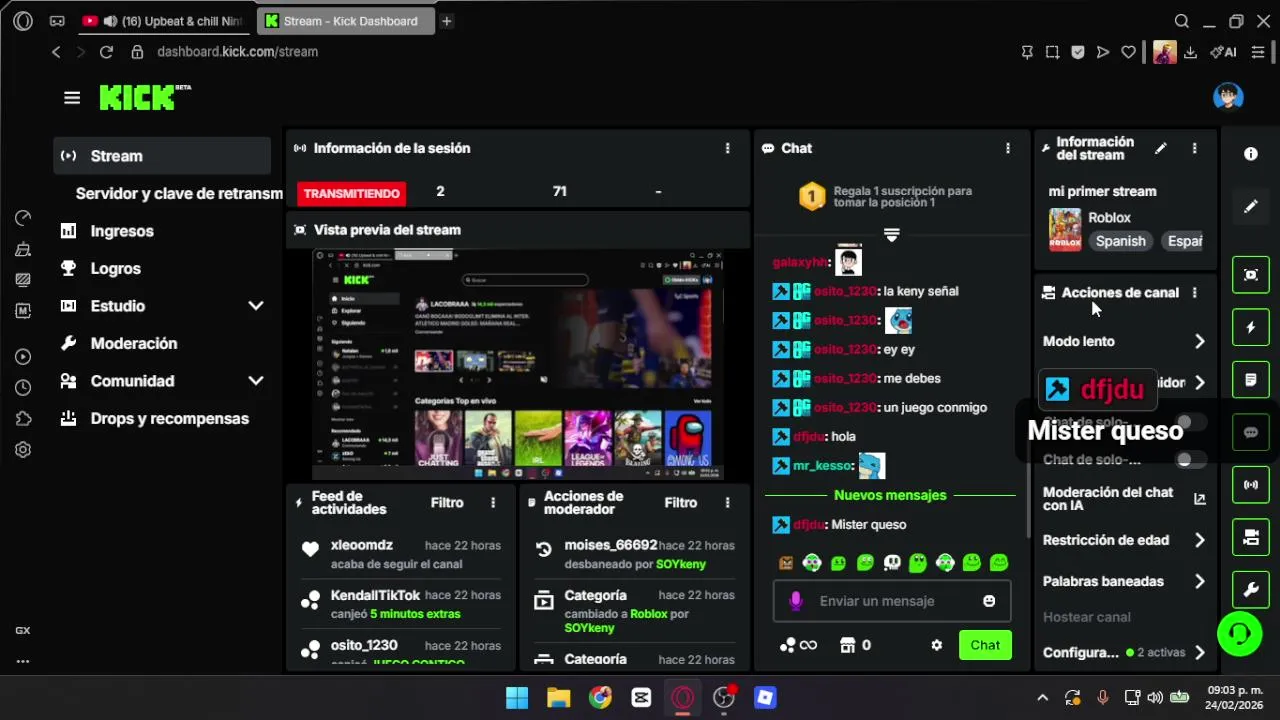Click the purple microphone icon in chat input

[796, 601]
